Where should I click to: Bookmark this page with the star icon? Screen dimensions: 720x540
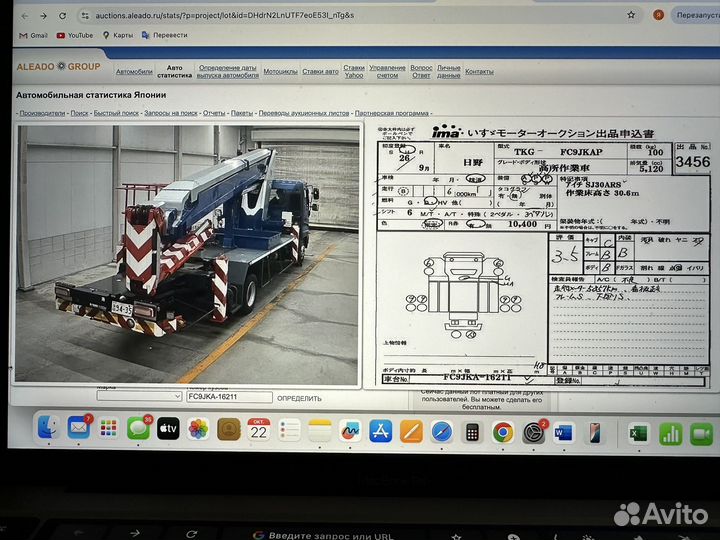tap(631, 15)
